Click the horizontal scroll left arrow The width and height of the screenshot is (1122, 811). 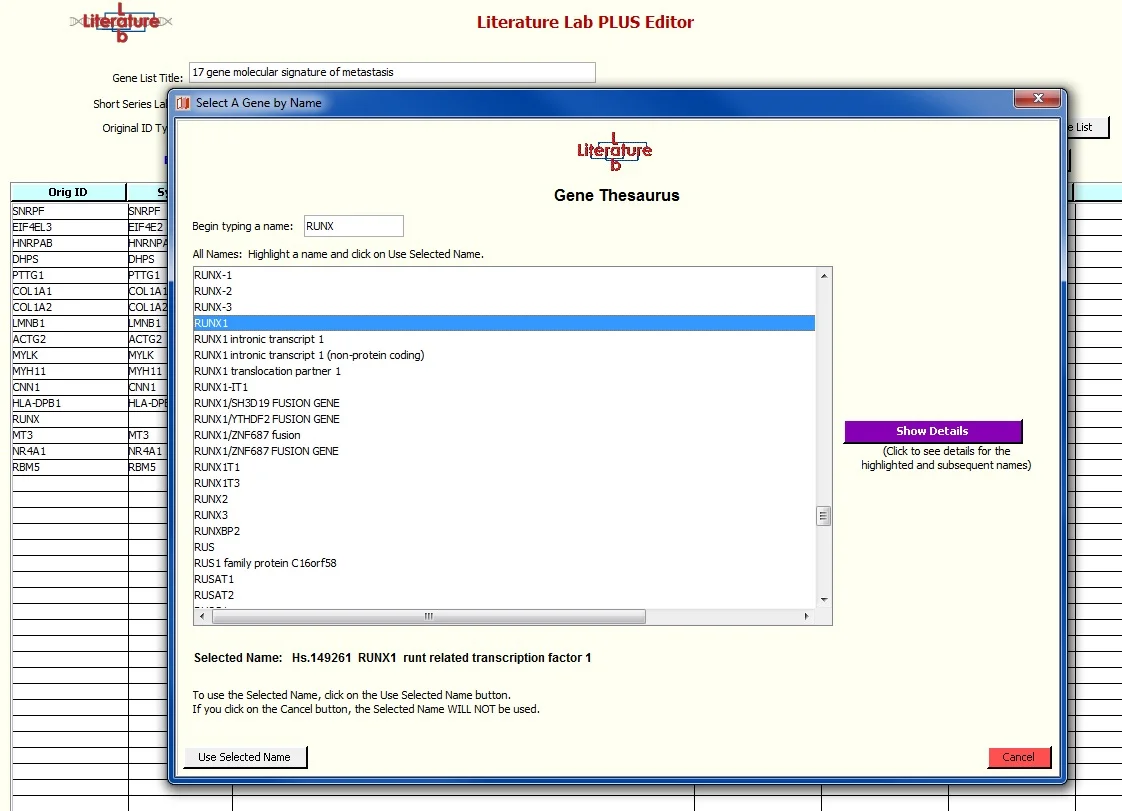coord(202,616)
